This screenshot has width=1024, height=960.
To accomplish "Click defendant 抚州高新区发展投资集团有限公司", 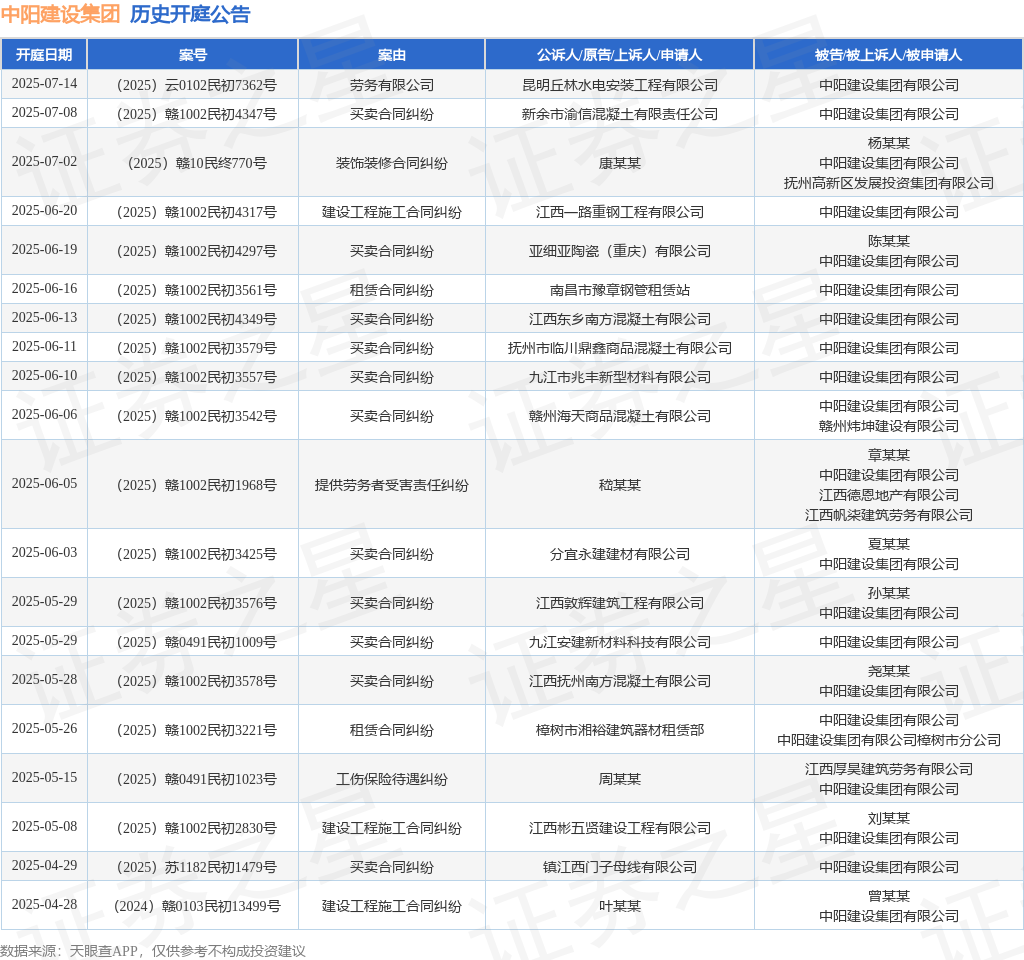I will point(889,184).
